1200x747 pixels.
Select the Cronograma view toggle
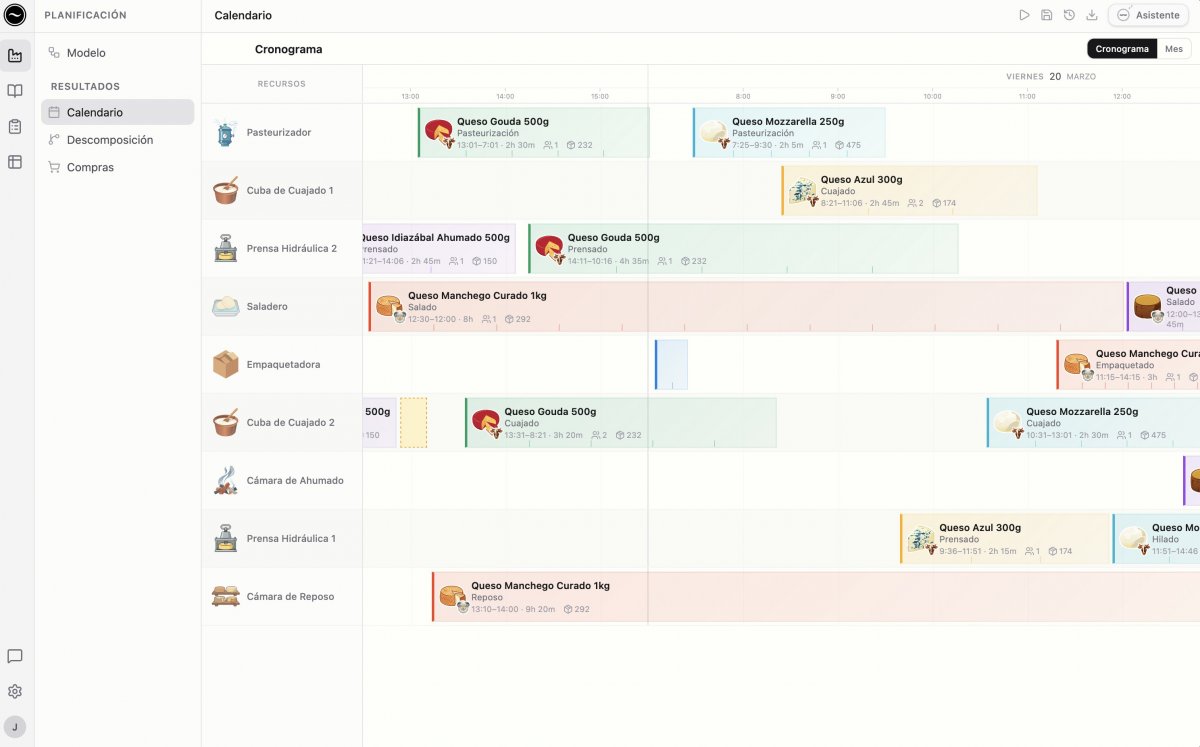[1121, 49]
